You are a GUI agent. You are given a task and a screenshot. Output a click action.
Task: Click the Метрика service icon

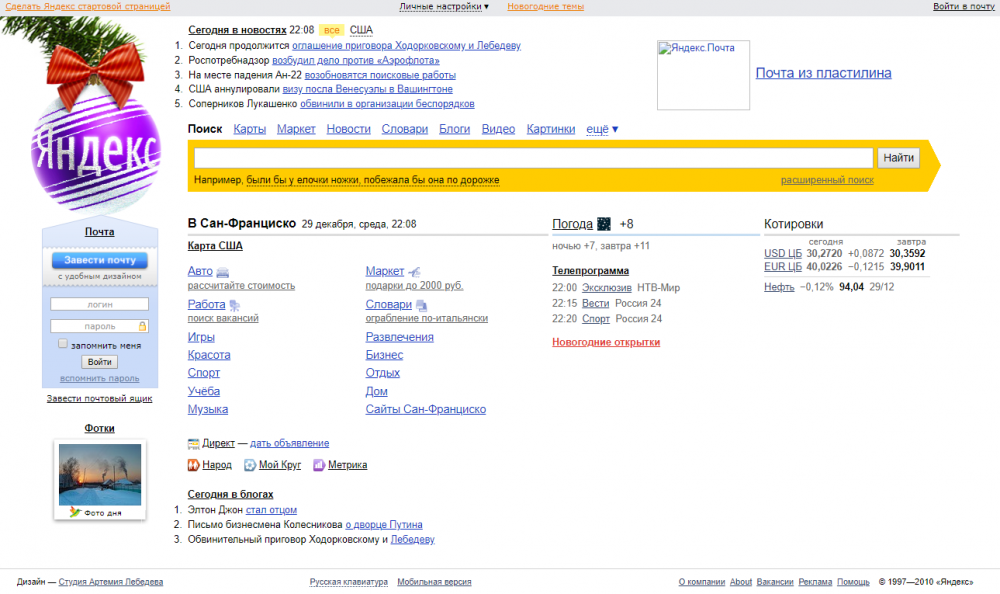[x=319, y=465]
